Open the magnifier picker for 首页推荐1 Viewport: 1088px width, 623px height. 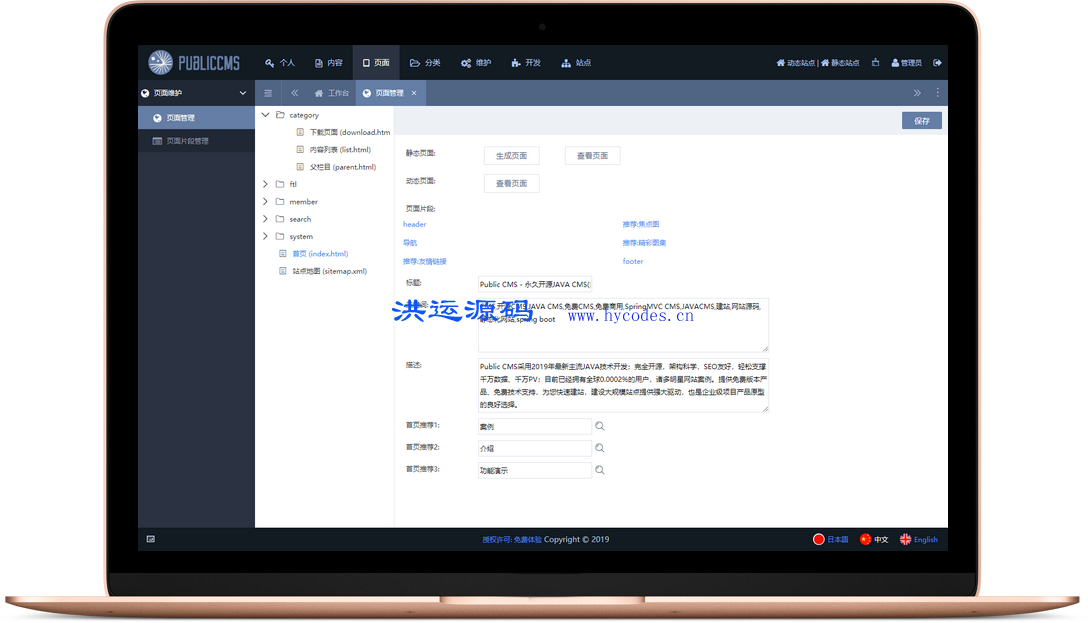point(600,425)
